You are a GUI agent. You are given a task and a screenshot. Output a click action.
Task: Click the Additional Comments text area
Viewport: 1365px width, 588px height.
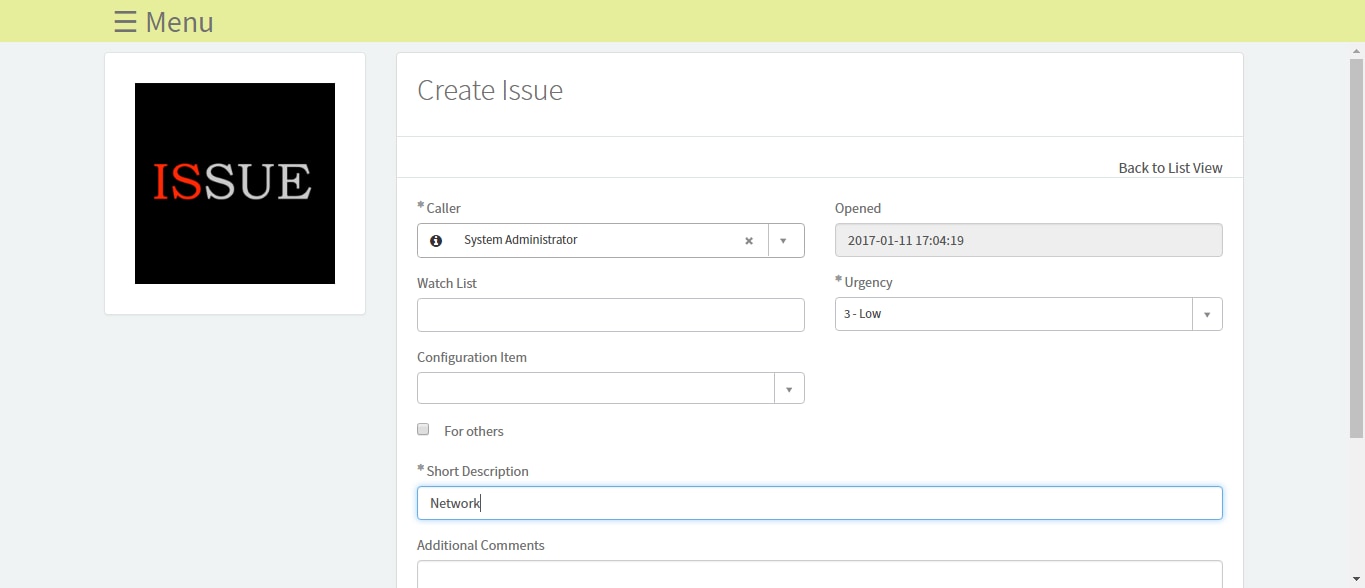pos(819,574)
